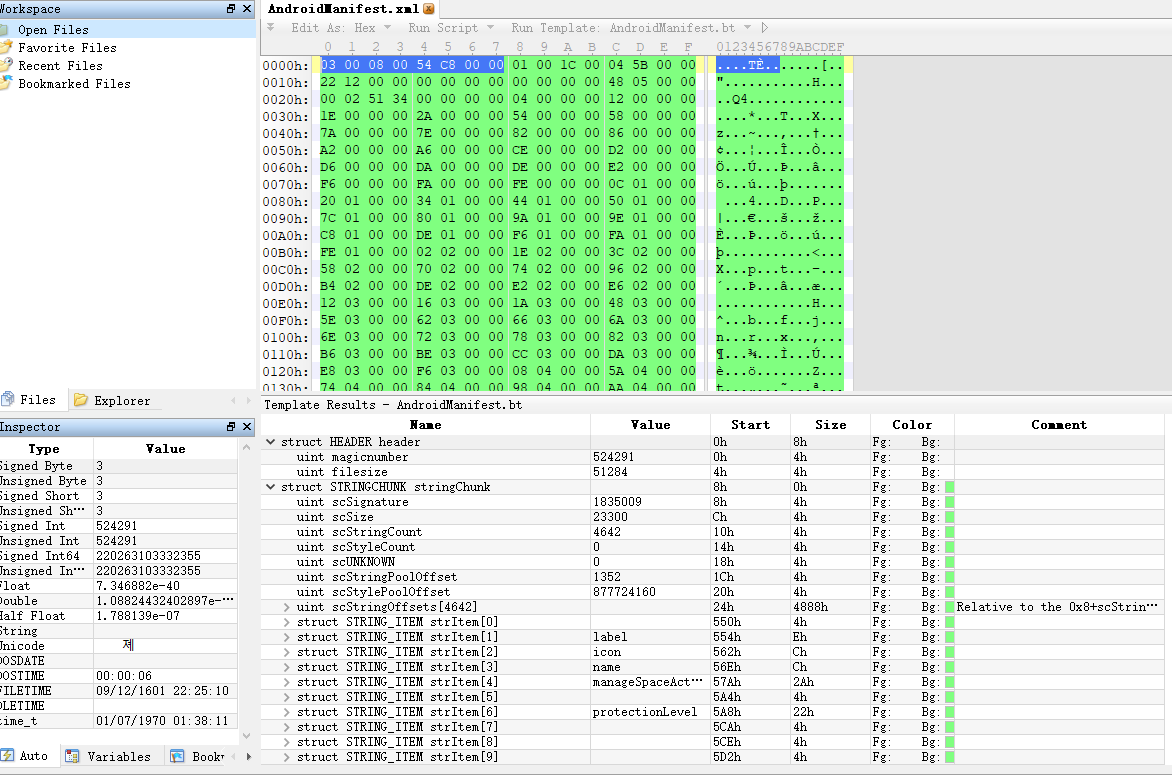Click the Type column header in Inspector
1172x775 pixels.
pos(44,448)
